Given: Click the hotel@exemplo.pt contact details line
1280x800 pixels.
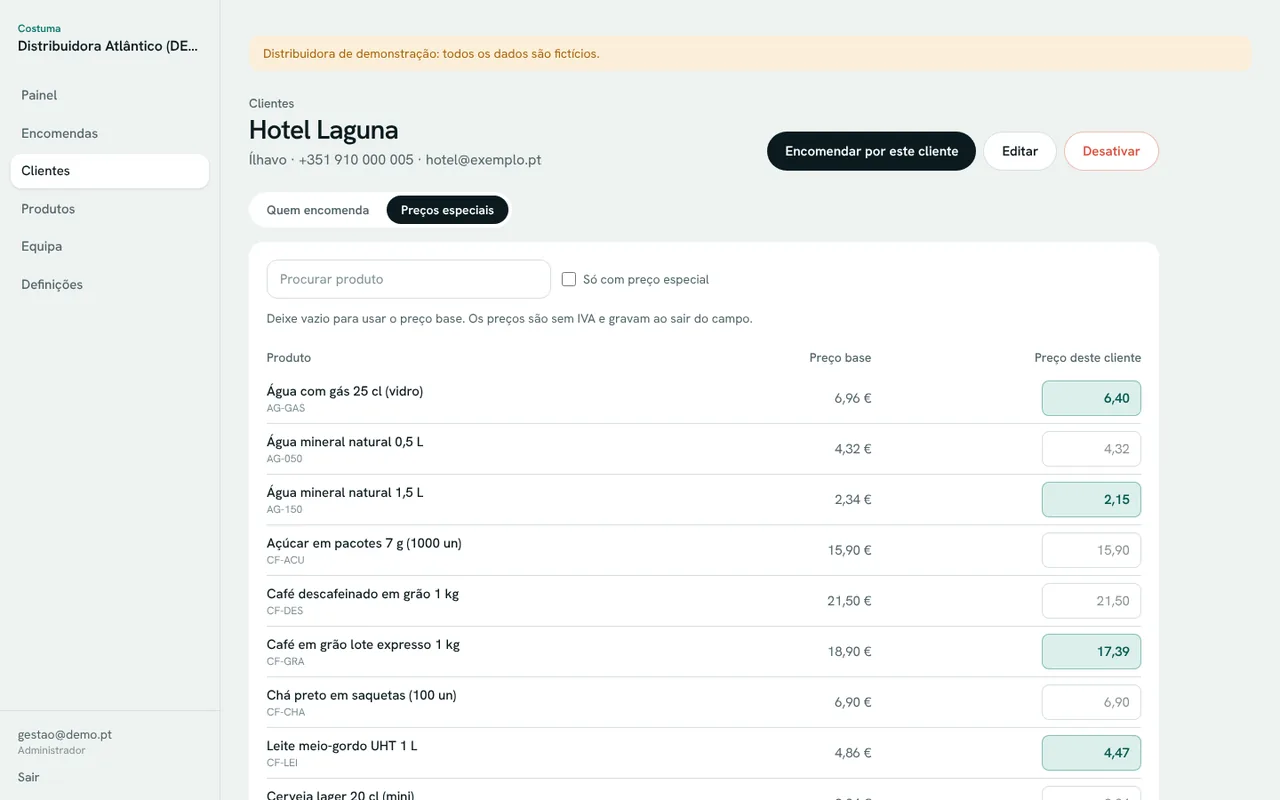Looking at the screenshot, I should point(395,160).
